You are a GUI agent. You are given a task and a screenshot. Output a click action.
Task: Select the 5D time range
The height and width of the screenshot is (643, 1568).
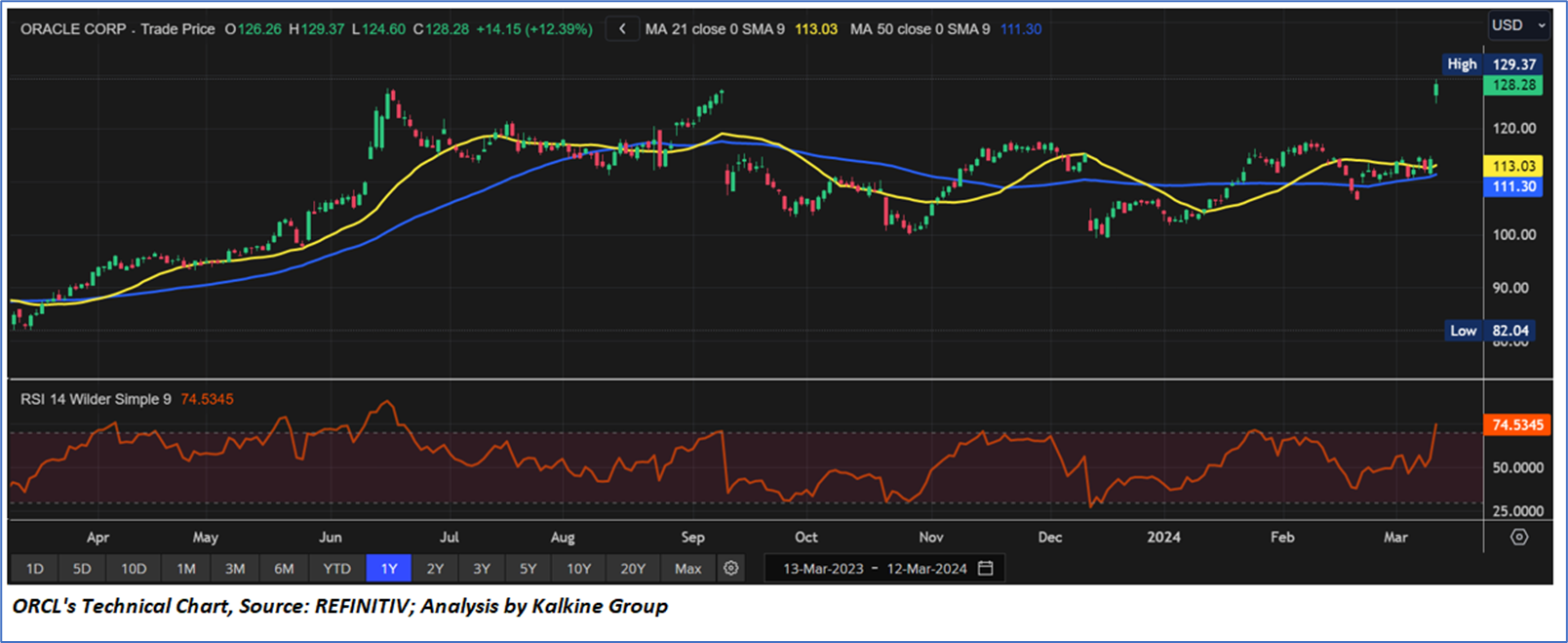82,568
